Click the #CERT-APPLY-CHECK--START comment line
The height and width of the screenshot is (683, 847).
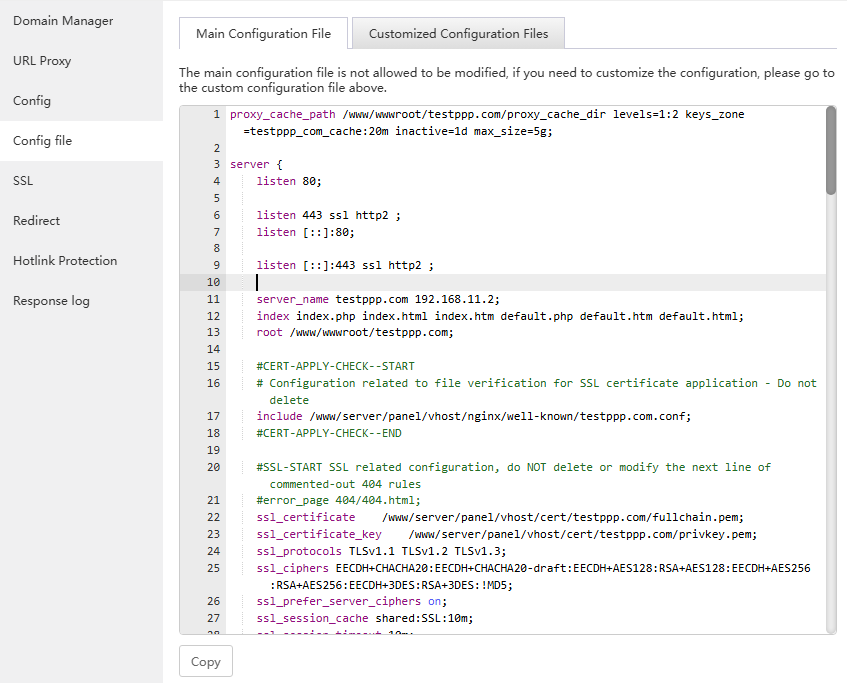pyautogui.click(x=335, y=366)
